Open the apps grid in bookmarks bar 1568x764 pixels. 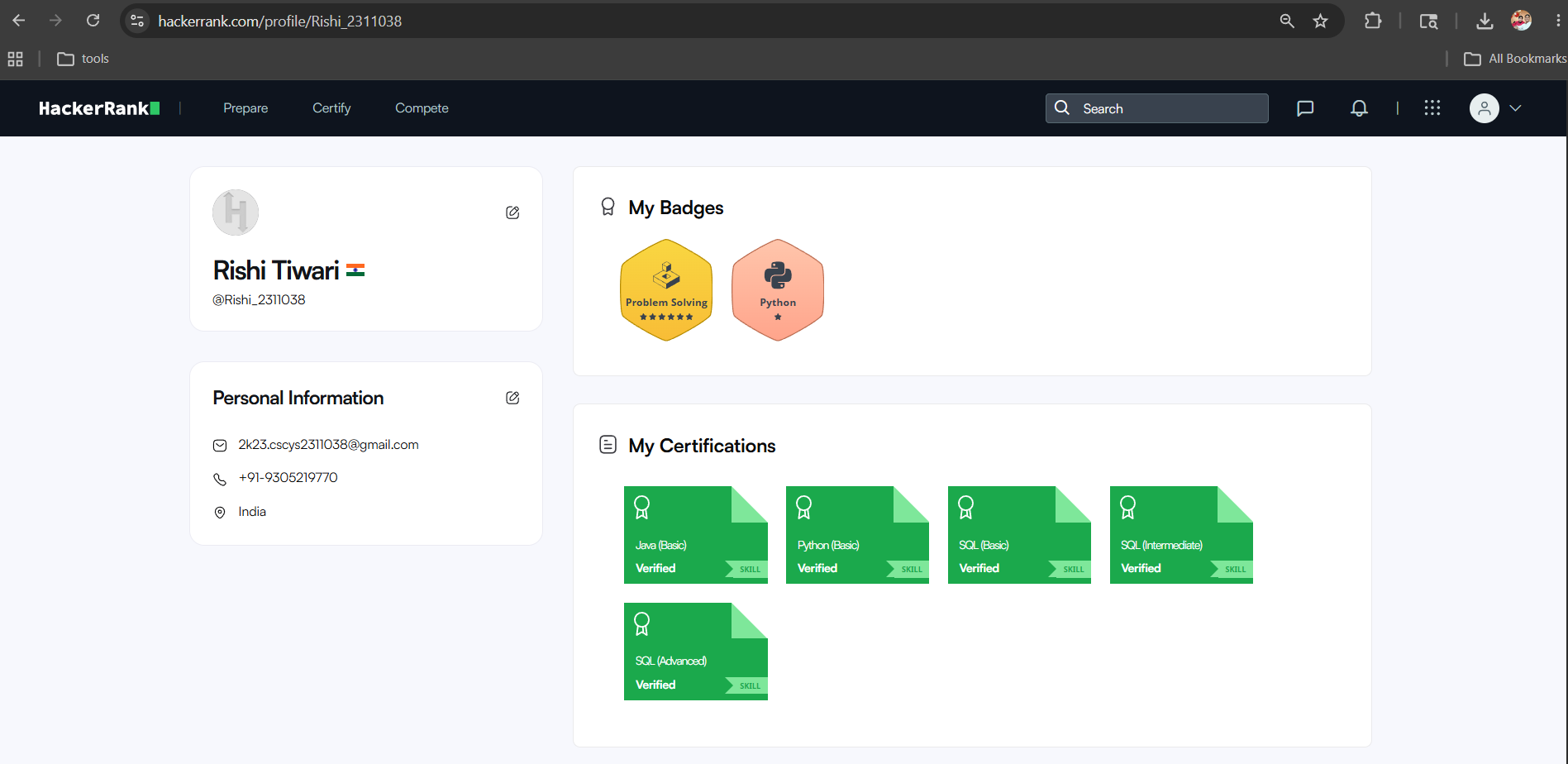point(15,59)
